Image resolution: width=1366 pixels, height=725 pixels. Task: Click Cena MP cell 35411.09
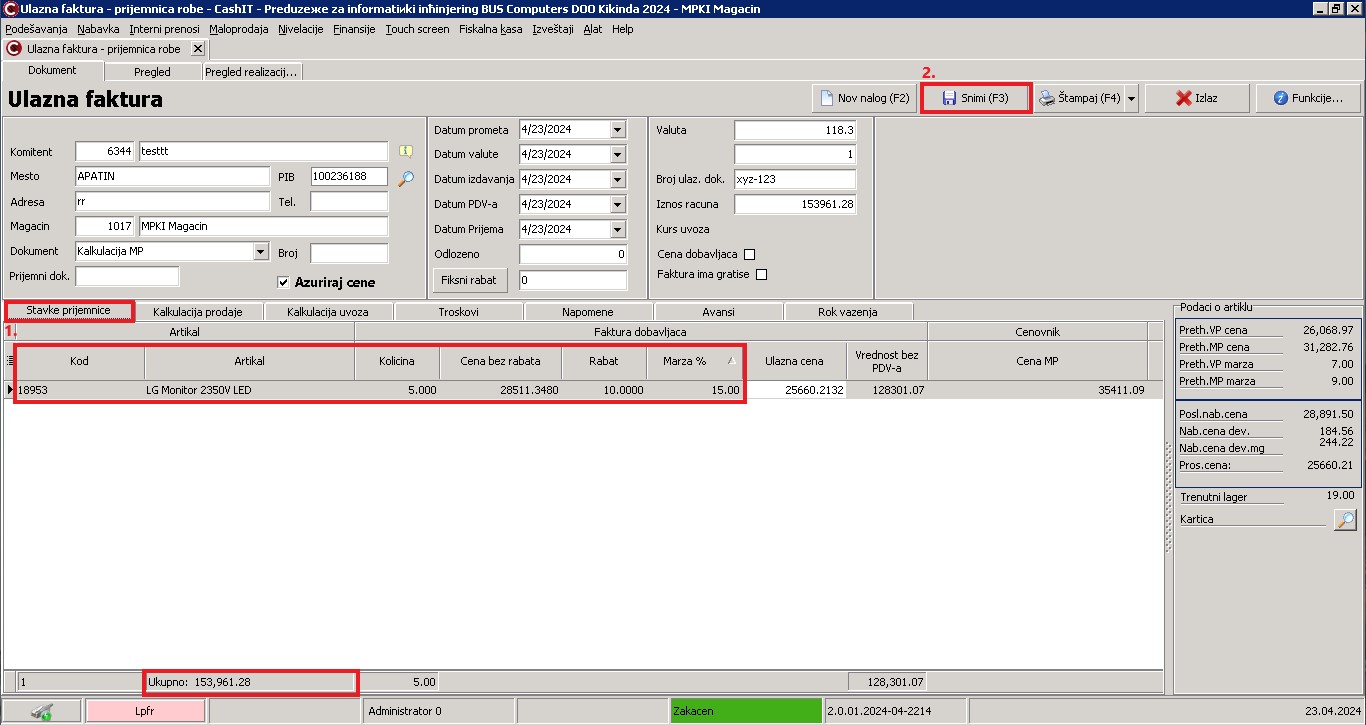click(x=1038, y=390)
